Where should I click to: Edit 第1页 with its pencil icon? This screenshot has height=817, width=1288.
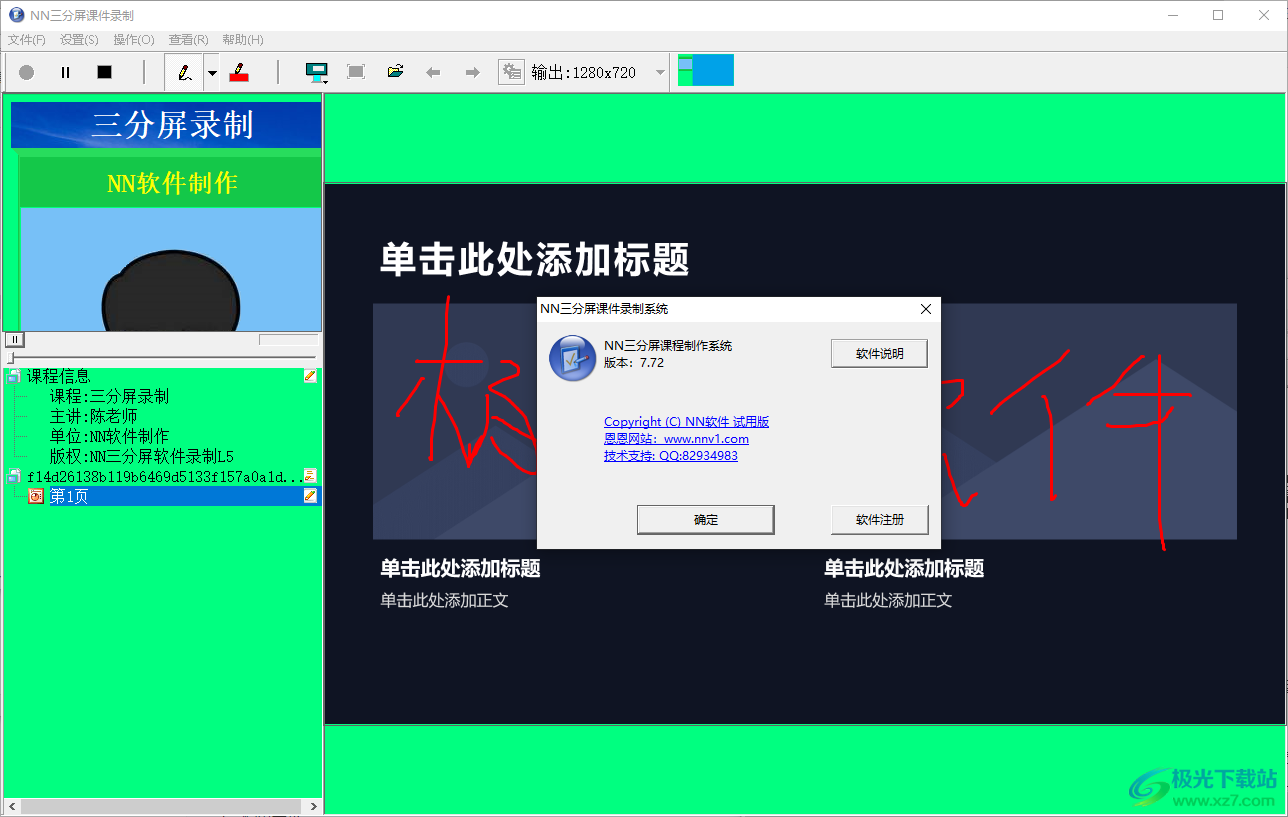click(311, 496)
